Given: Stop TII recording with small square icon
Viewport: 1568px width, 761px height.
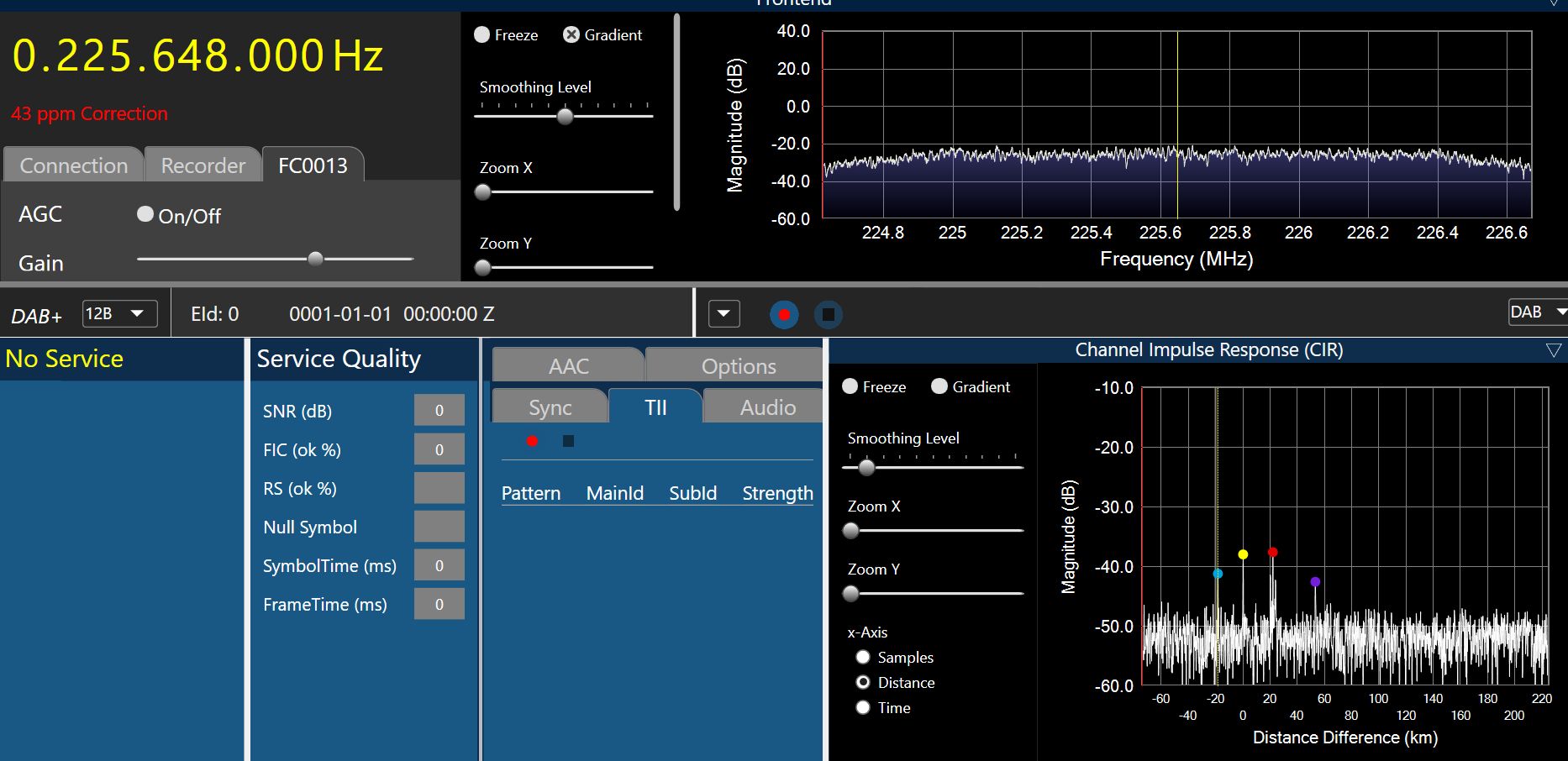Looking at the screenshot, I should click(x=568, y=441).
